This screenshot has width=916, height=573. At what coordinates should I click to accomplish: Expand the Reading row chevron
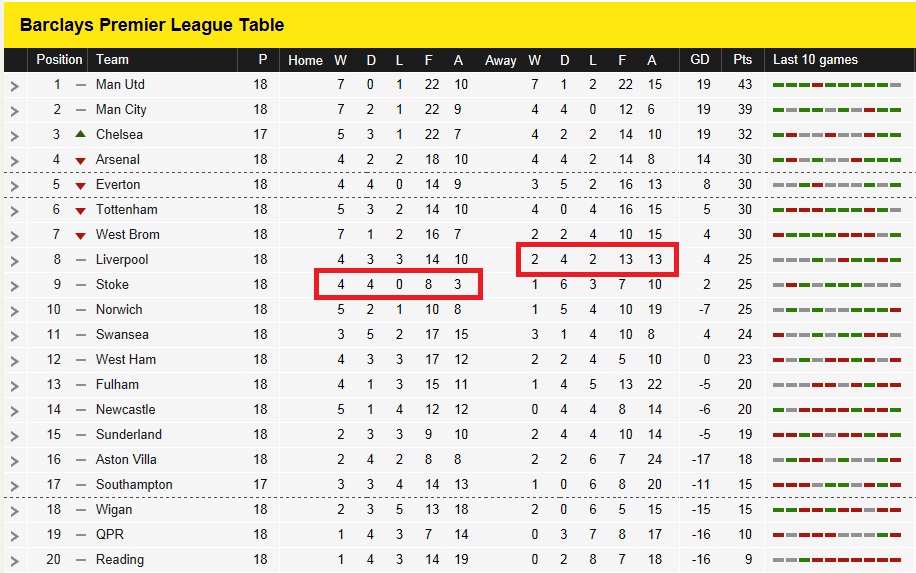(15, 561)
